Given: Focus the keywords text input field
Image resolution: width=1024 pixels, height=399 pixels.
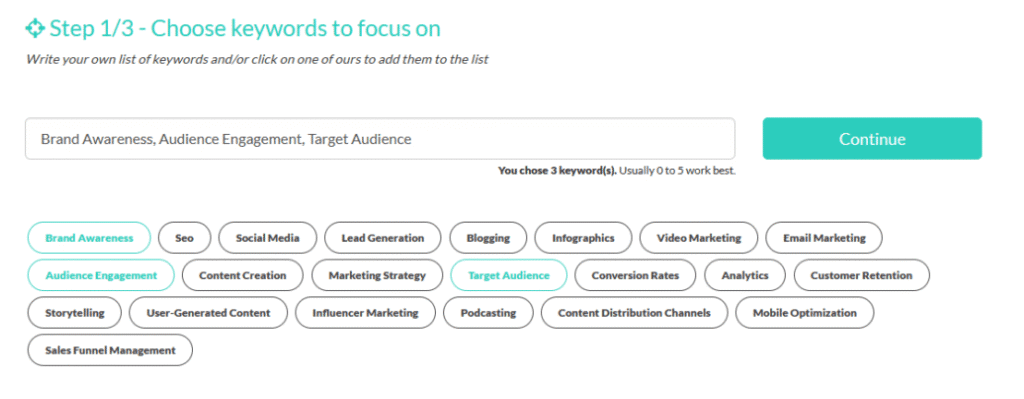Looking at the screenshot, I should (380, 139).
